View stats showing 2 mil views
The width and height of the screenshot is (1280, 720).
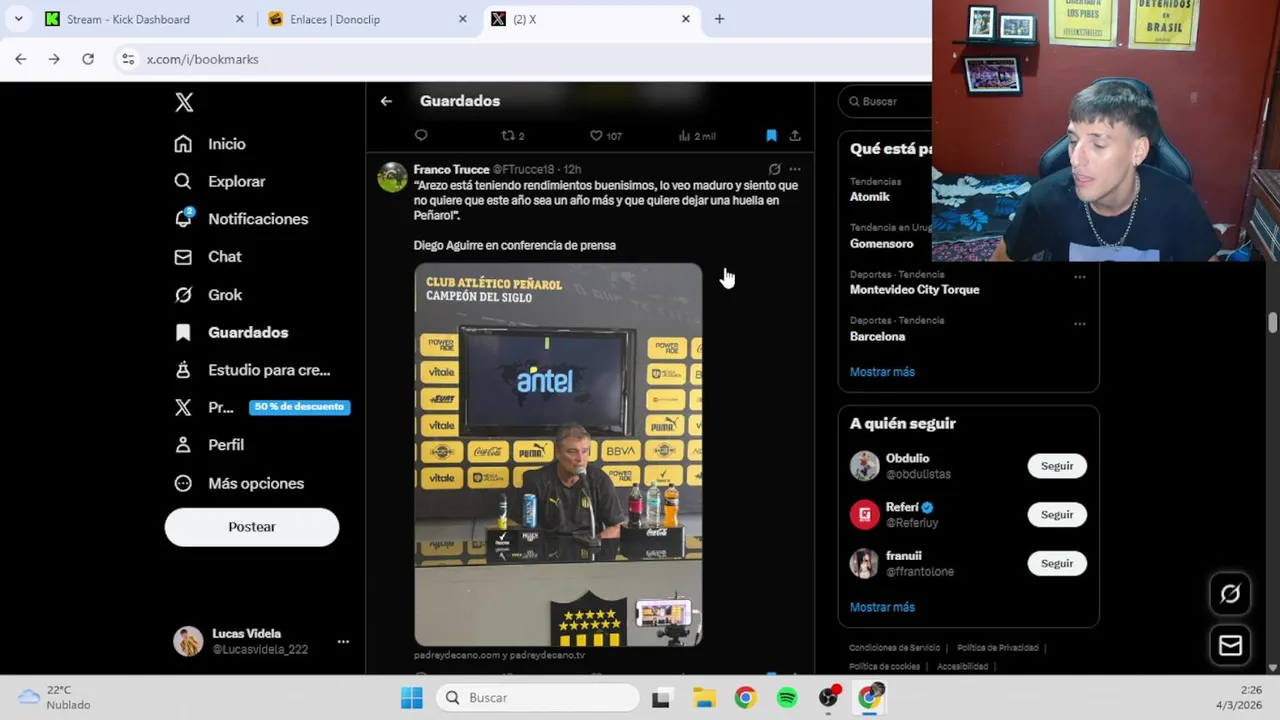[x=696, y=136]
